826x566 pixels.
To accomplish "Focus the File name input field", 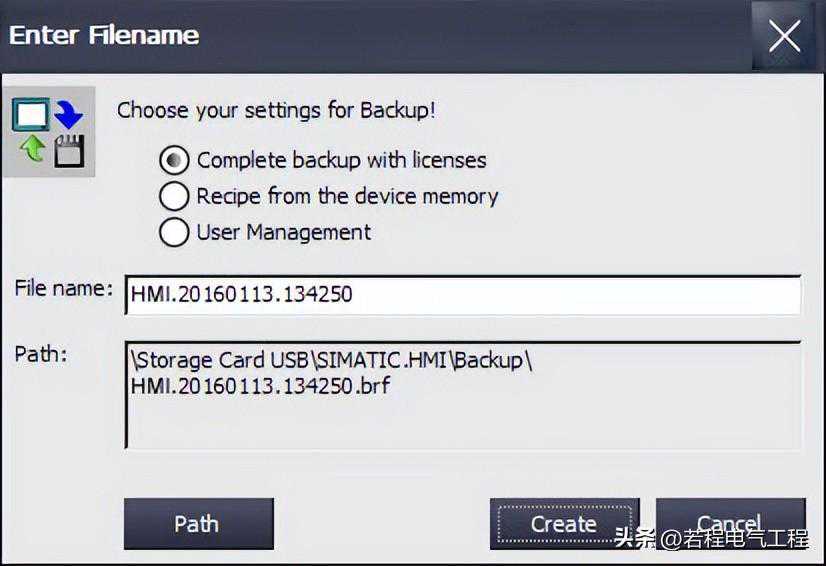I will 462,295.
